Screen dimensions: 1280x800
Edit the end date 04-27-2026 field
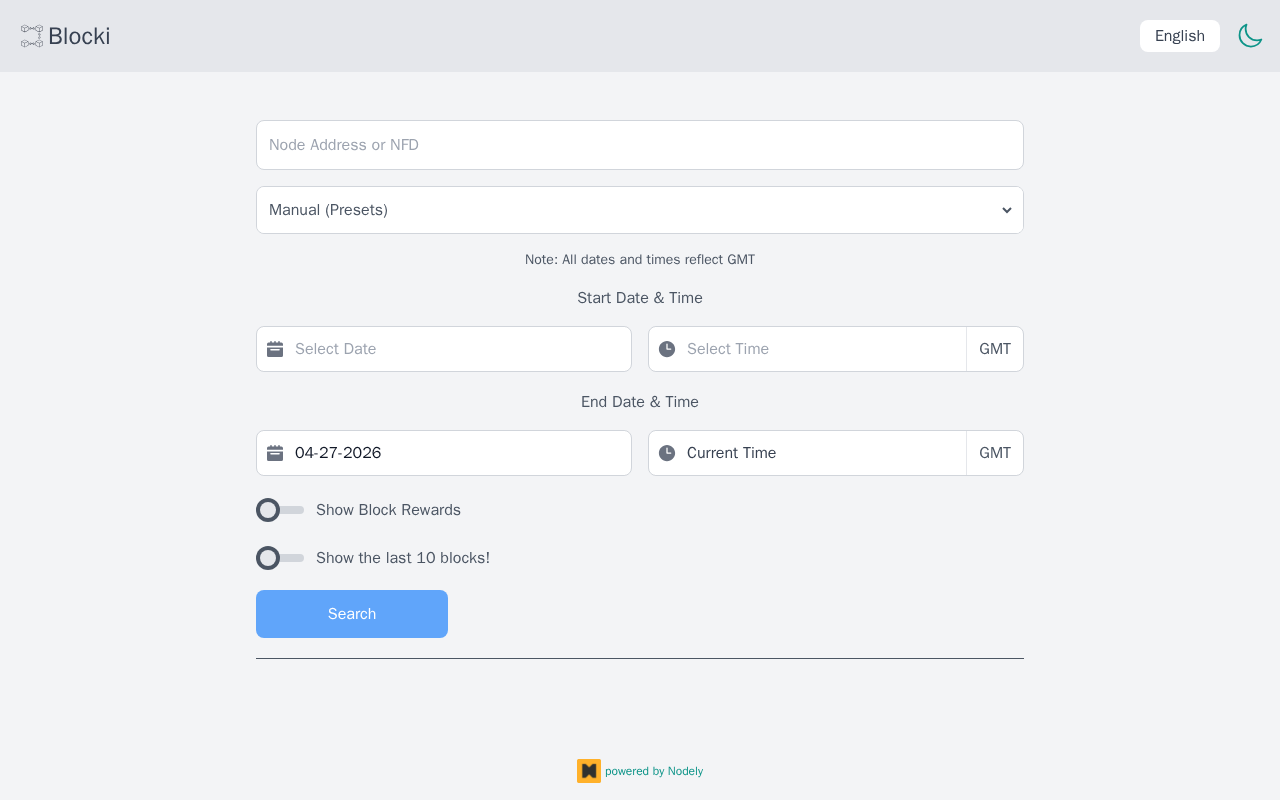tap(455, 453)
